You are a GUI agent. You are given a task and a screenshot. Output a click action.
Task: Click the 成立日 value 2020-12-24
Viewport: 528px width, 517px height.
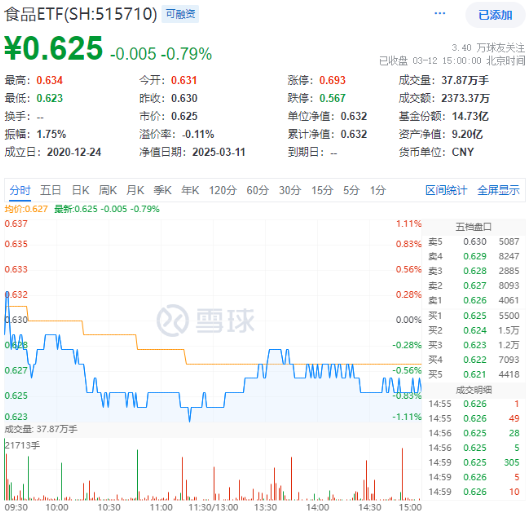point(74,152)
